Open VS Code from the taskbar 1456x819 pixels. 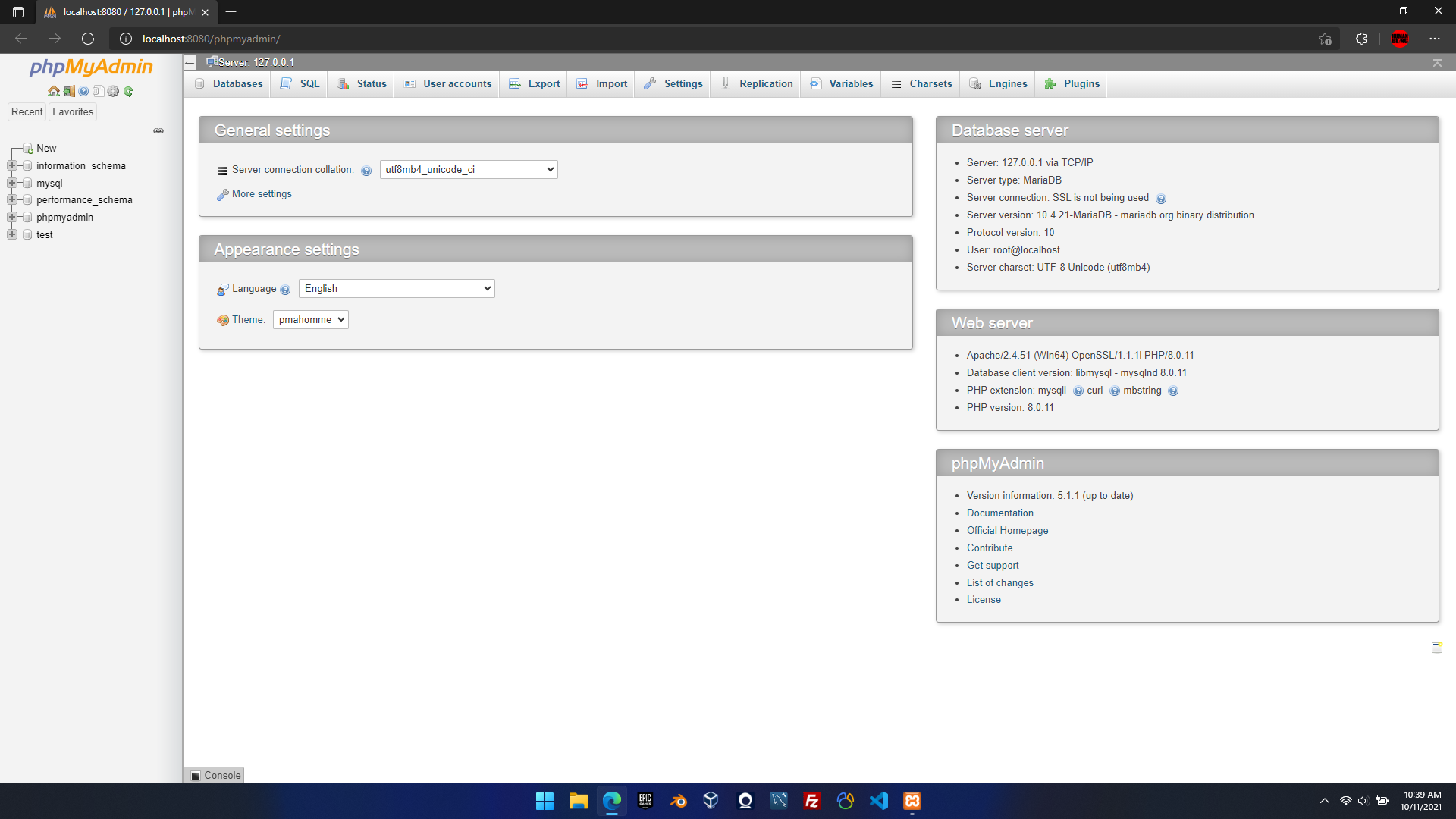click(x=878, y=801)
